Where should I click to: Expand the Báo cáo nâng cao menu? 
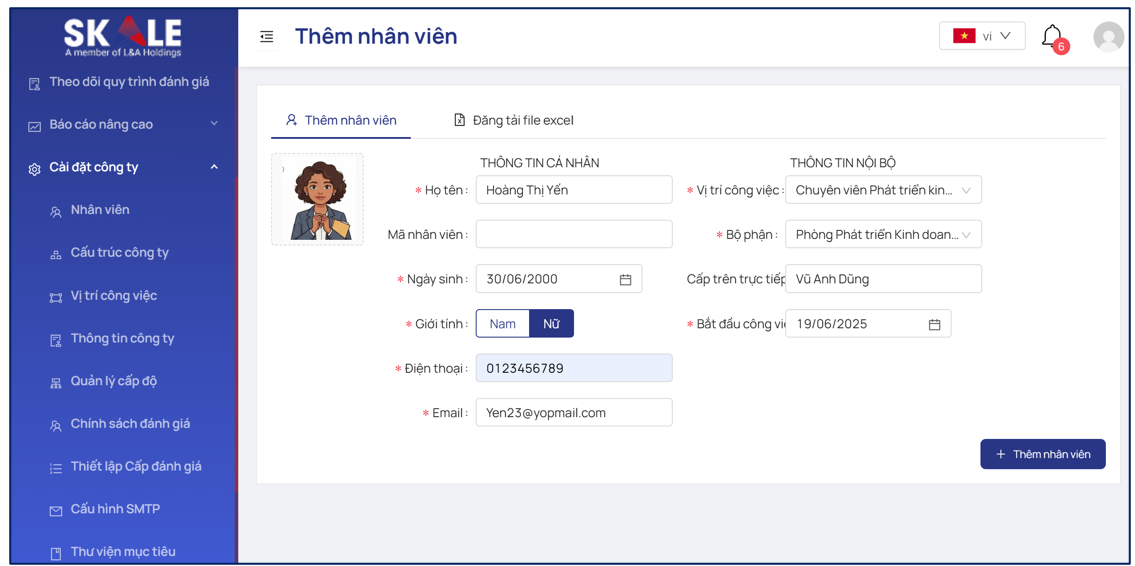214,124
